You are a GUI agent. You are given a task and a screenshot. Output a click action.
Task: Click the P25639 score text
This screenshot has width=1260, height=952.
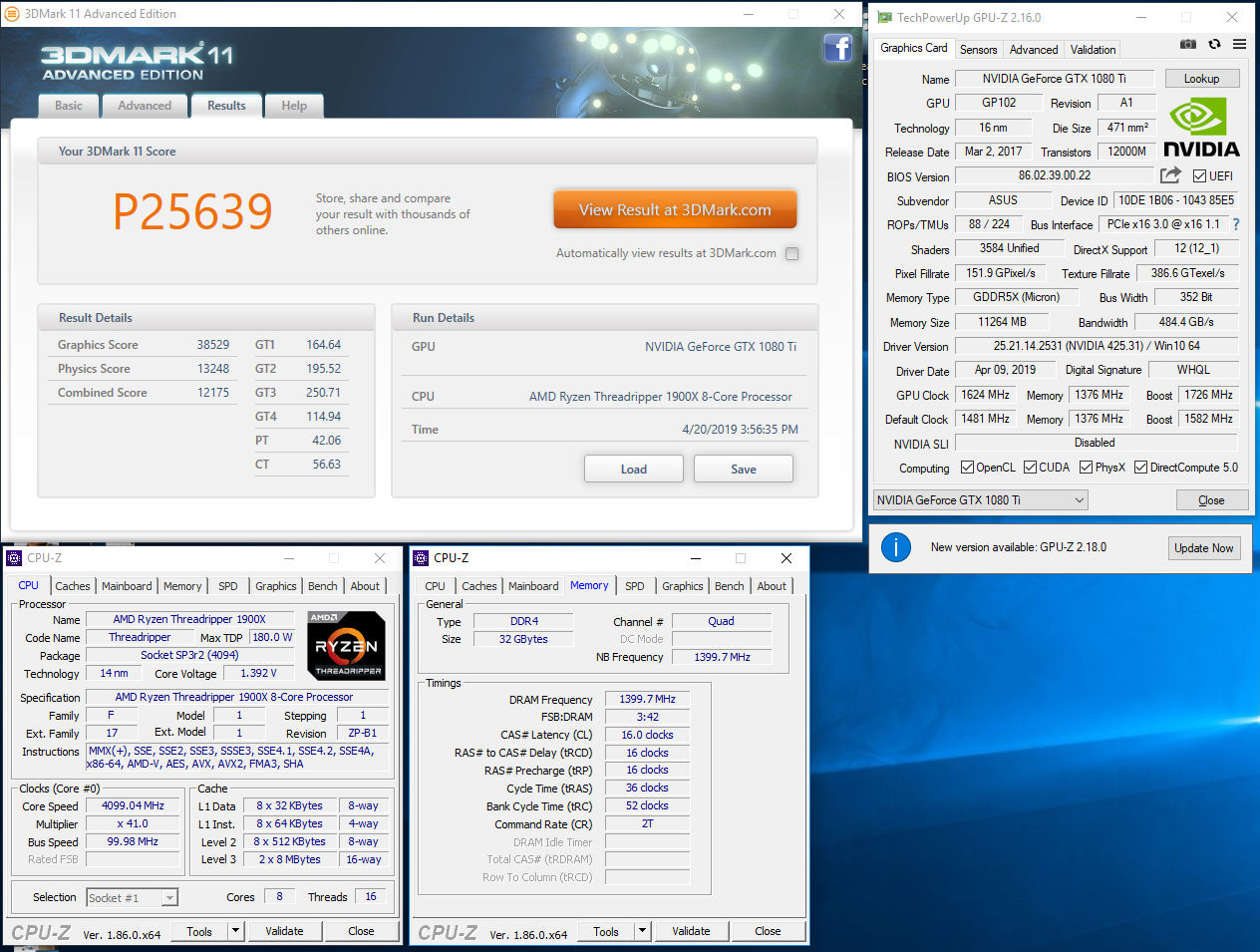pyautogui.click(x=192, y=211)
